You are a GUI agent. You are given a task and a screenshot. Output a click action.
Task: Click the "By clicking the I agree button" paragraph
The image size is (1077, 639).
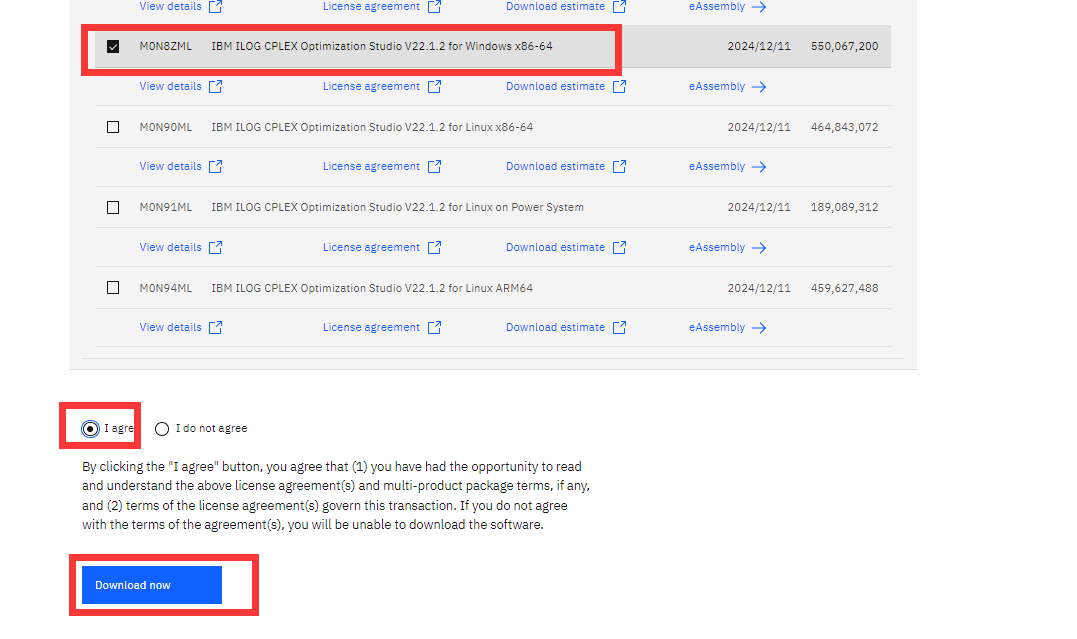(x=336, y=495)
